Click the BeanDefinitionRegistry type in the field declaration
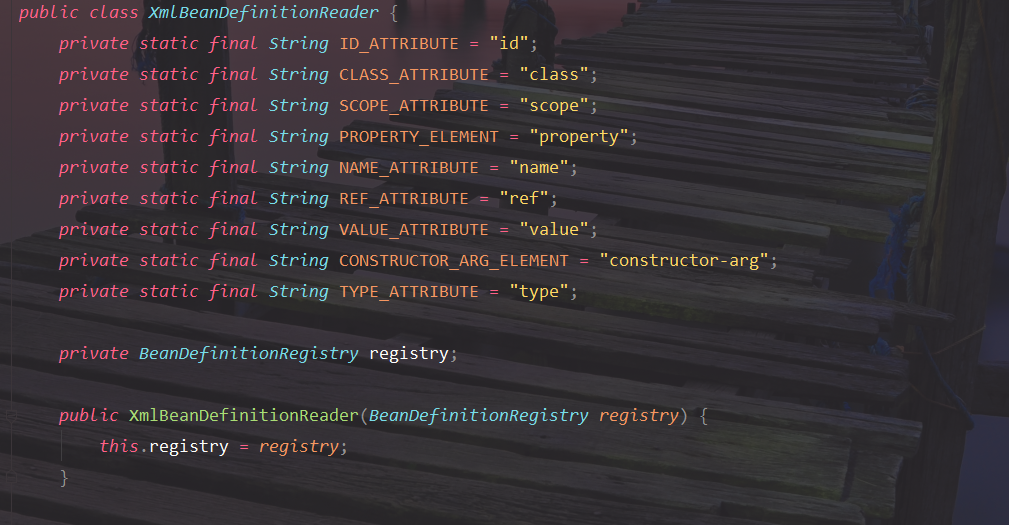Viewport: 1009px width, 525px height. [x=249, y=353]
